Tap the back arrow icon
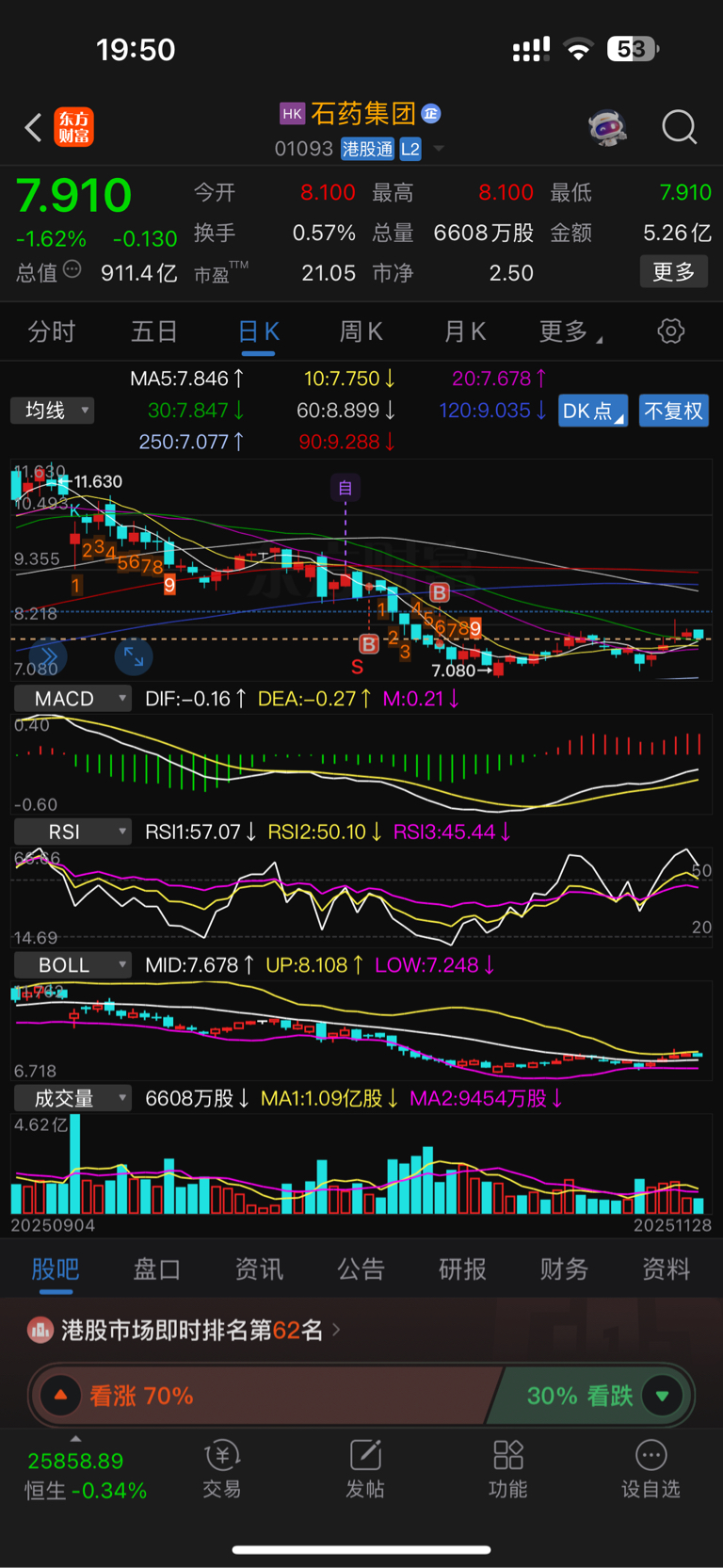723x1568 pixels. coord(34,127)
